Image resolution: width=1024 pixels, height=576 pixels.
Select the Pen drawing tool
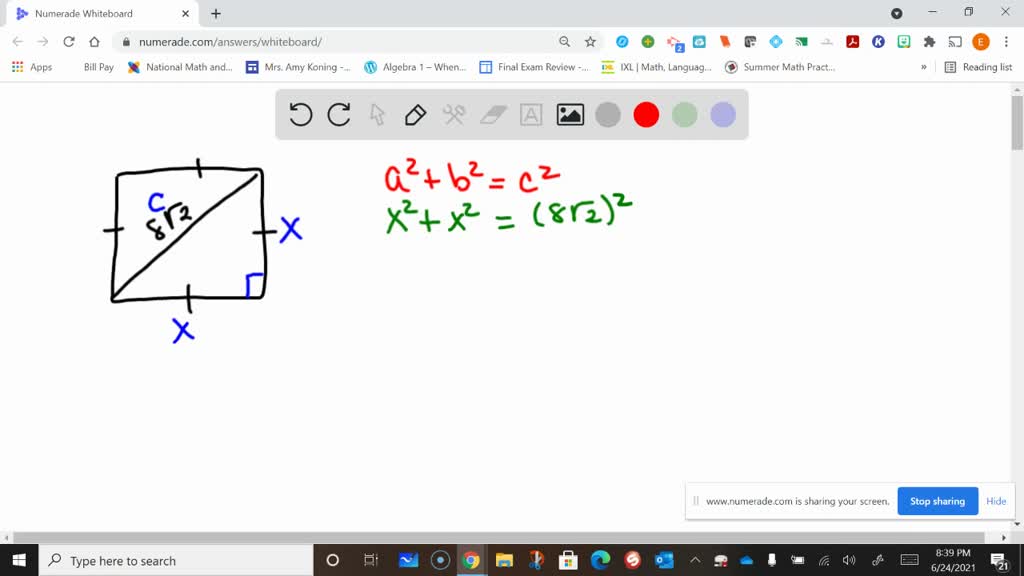[414, 114]
